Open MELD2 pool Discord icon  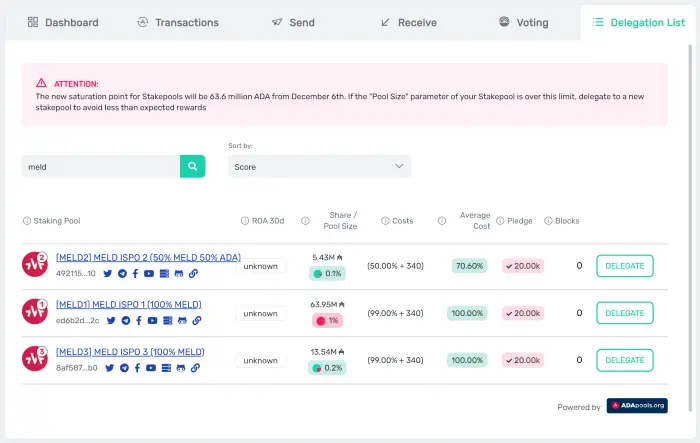[179, 273]
